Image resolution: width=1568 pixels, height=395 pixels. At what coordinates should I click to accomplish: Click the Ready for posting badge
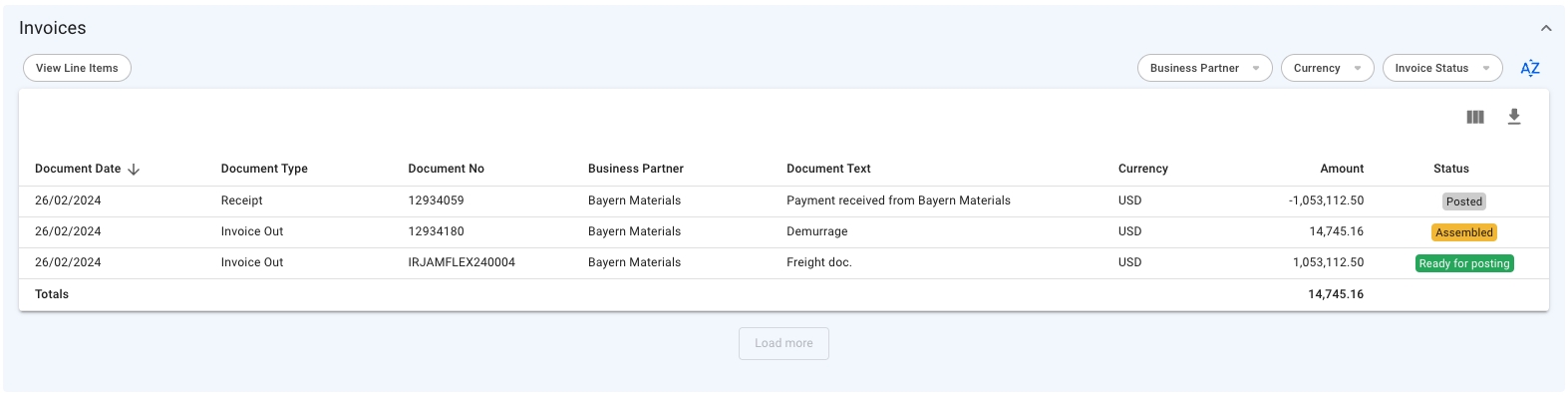(x=1464, y=263)
